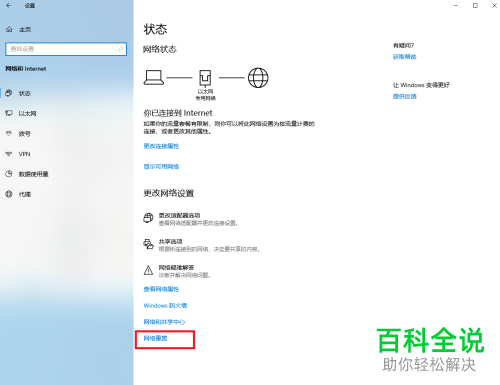Open the 提供反馈 link

405,96
